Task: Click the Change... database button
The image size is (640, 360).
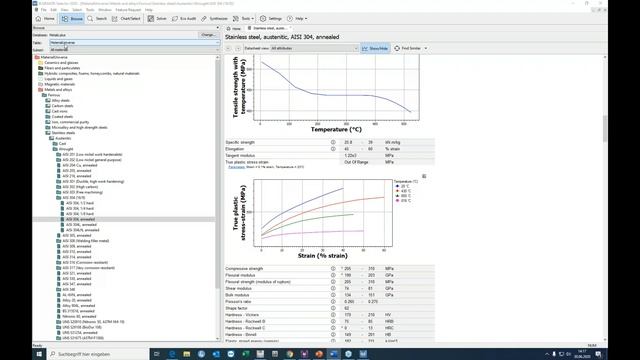Action: (208, 35)
